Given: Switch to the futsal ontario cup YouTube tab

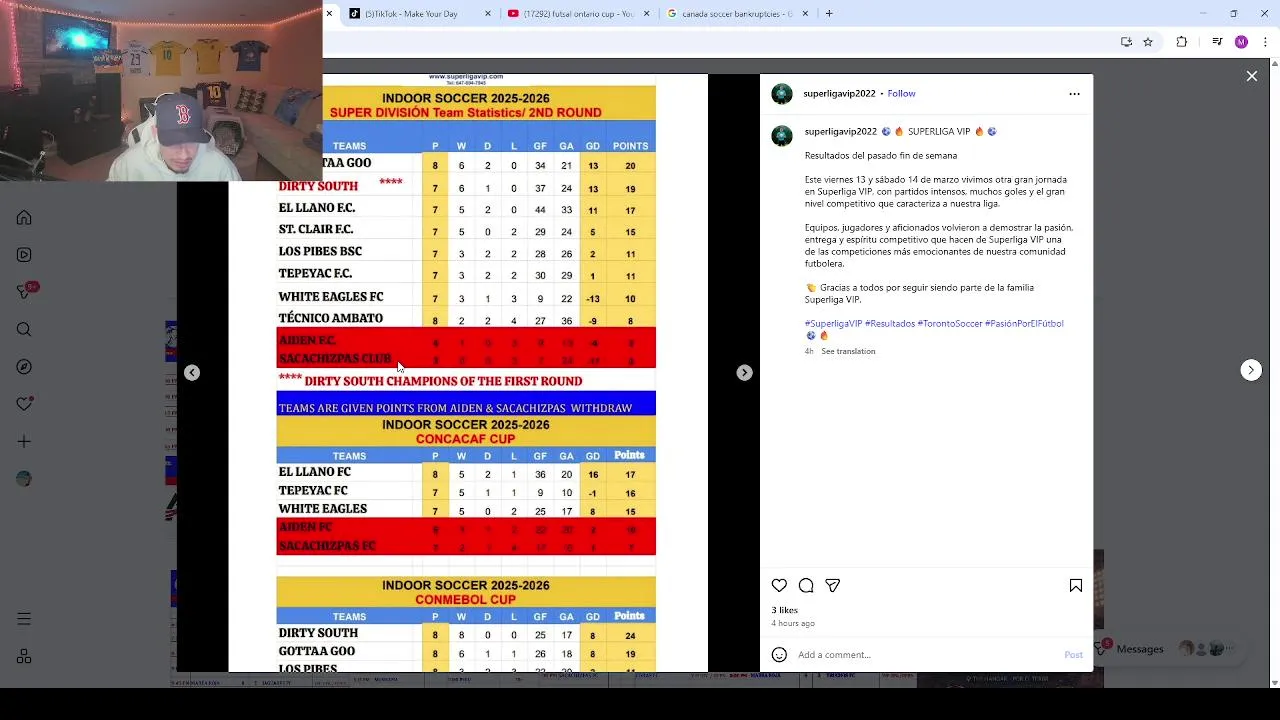Looking at the screenshot, I should pyautogui.click(x=579, y=14).
